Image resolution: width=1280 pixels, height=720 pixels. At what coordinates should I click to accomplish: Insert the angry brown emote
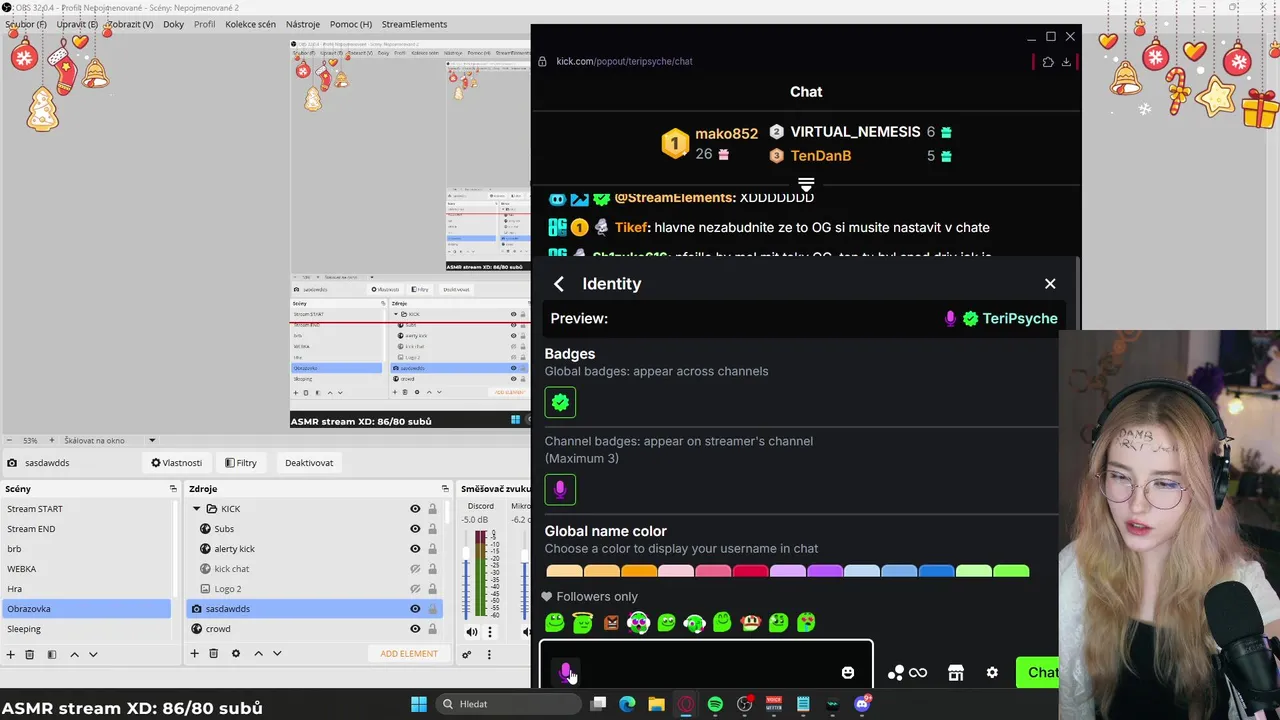pyautogui.click(x=611, y=623)
